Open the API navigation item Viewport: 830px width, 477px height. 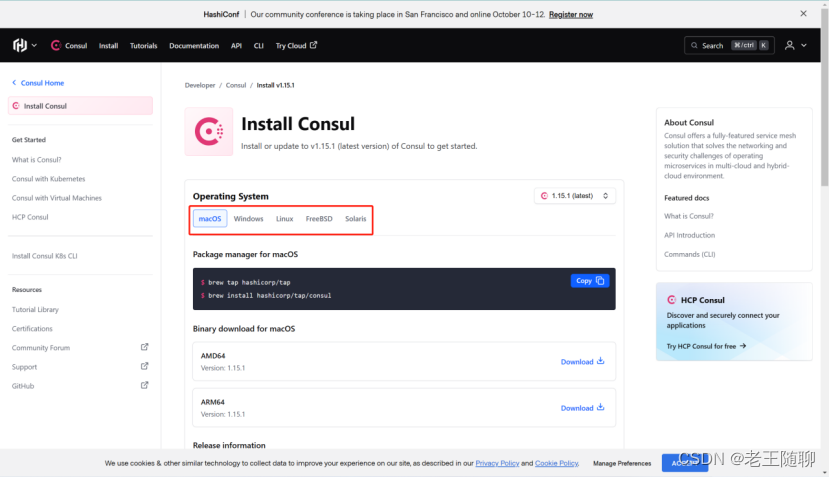[236, 46]
